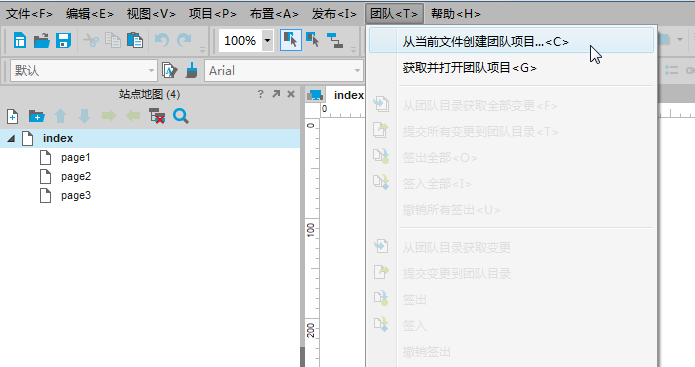Click the format painter brush icon
The image size is (695, 367).
point(191,70)
